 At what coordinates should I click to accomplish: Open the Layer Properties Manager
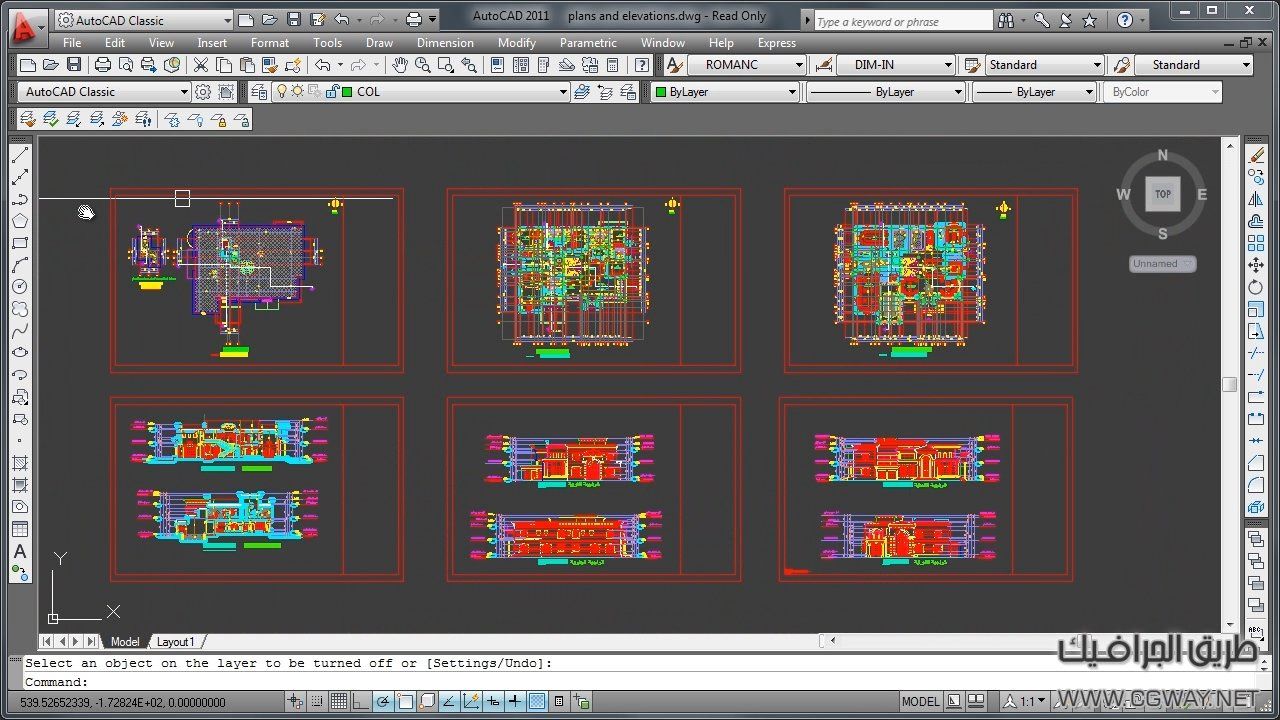click(260, 92)
